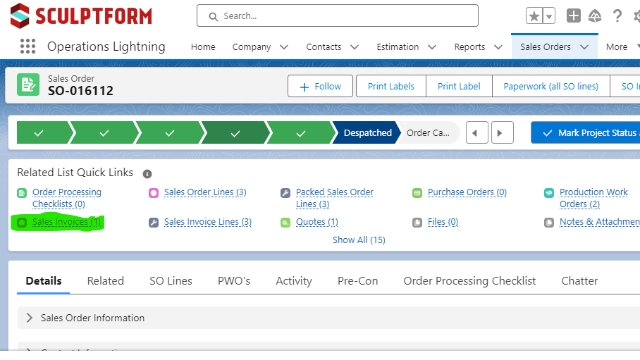640x360 pixels.
Task: Open the Sales Orders nav dropdown chevron
Action: (584, 47)
